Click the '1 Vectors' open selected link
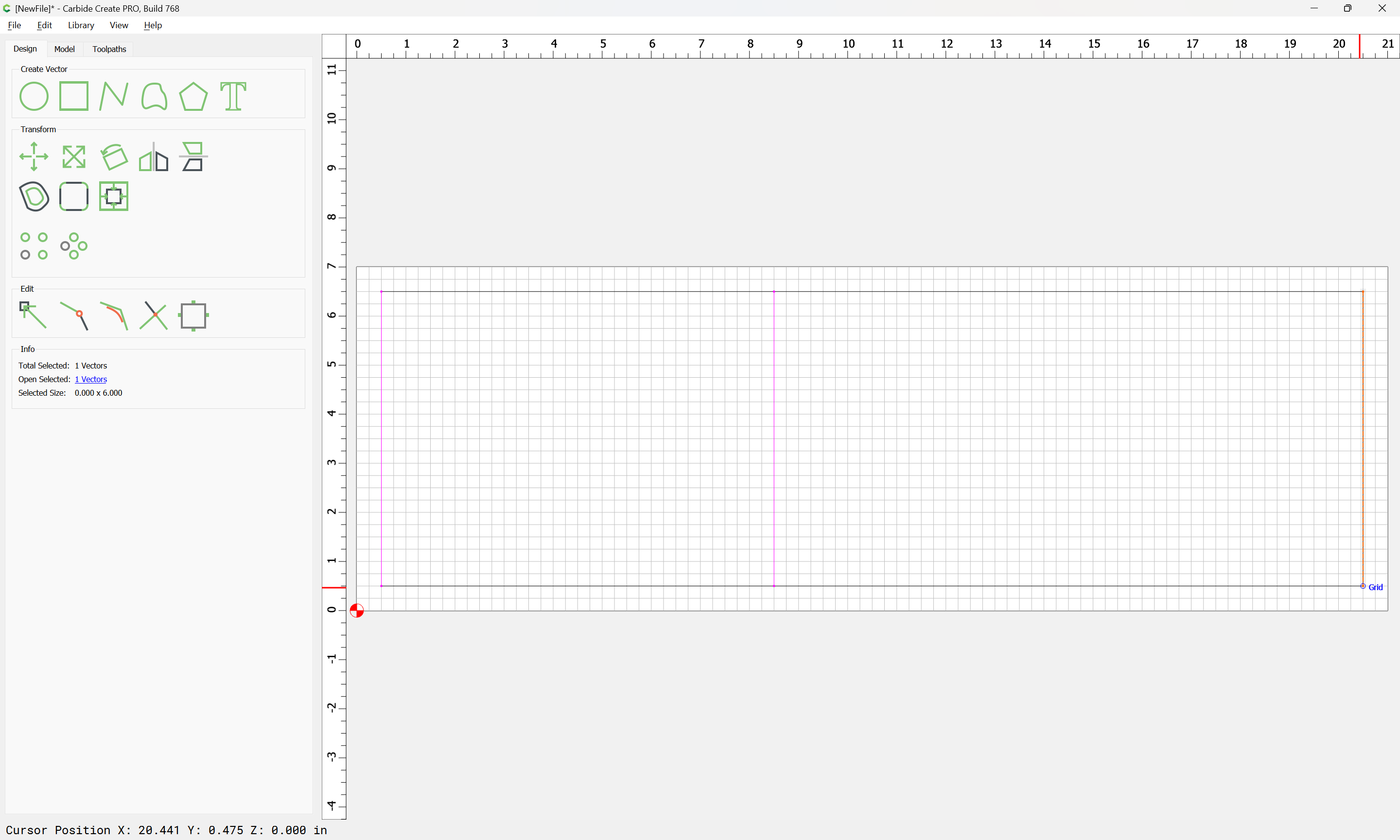 pos(91,379)
